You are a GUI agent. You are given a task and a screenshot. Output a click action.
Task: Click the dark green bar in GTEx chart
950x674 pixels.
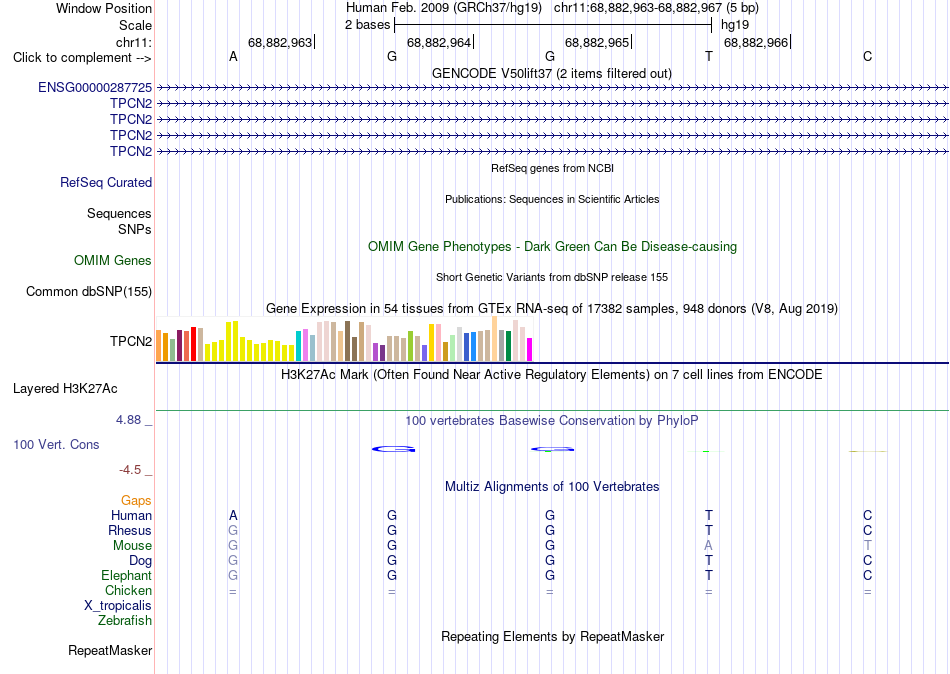pos(508,346)
